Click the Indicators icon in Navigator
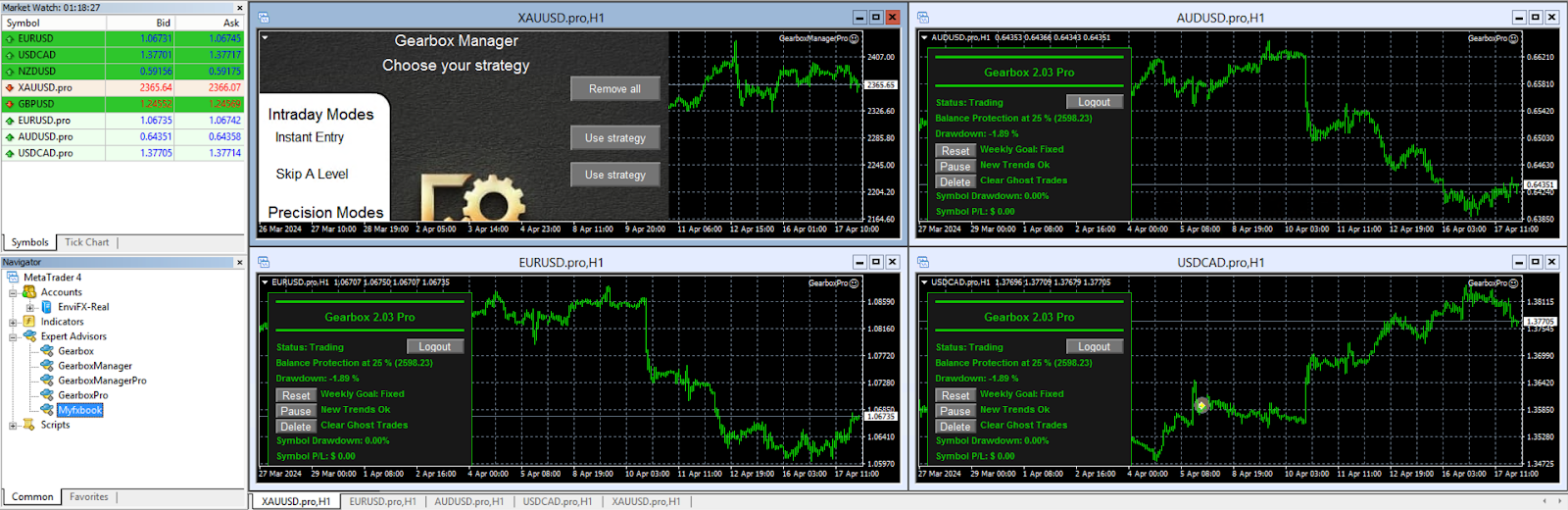The image size is (1568, 510). click(x=29, y=322)
